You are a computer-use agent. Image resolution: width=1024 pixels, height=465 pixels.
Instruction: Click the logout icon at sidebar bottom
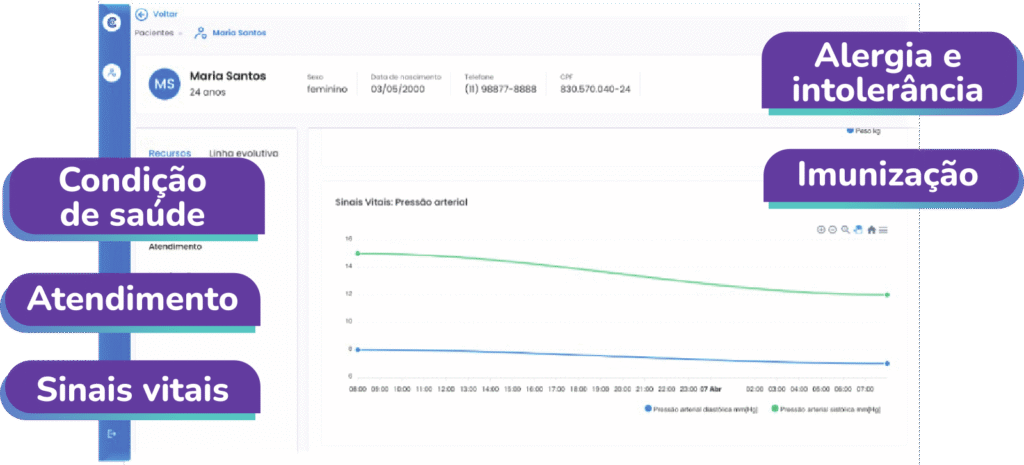pos(112,433)
